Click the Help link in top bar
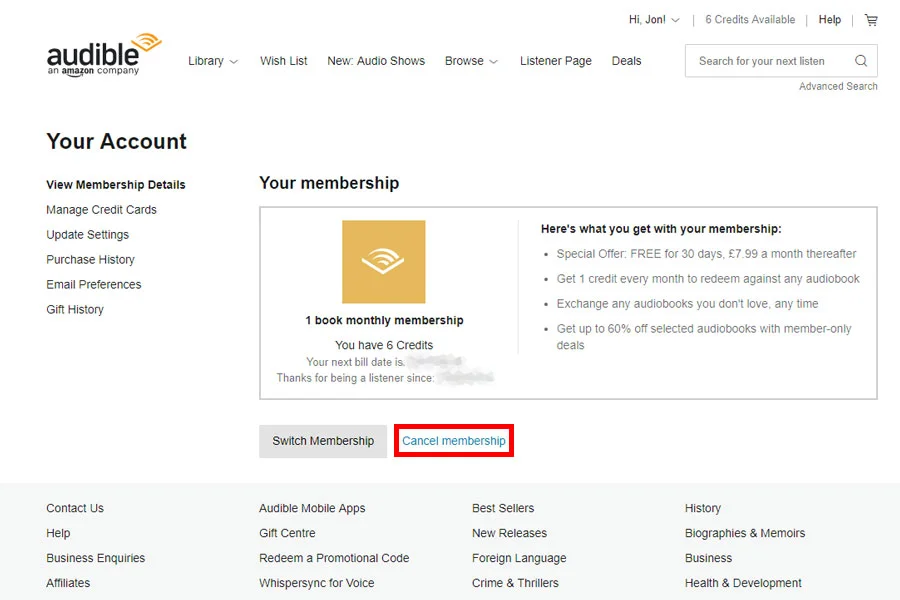The width and height of the screenshot is (900, 600). (x=829, y=20)
